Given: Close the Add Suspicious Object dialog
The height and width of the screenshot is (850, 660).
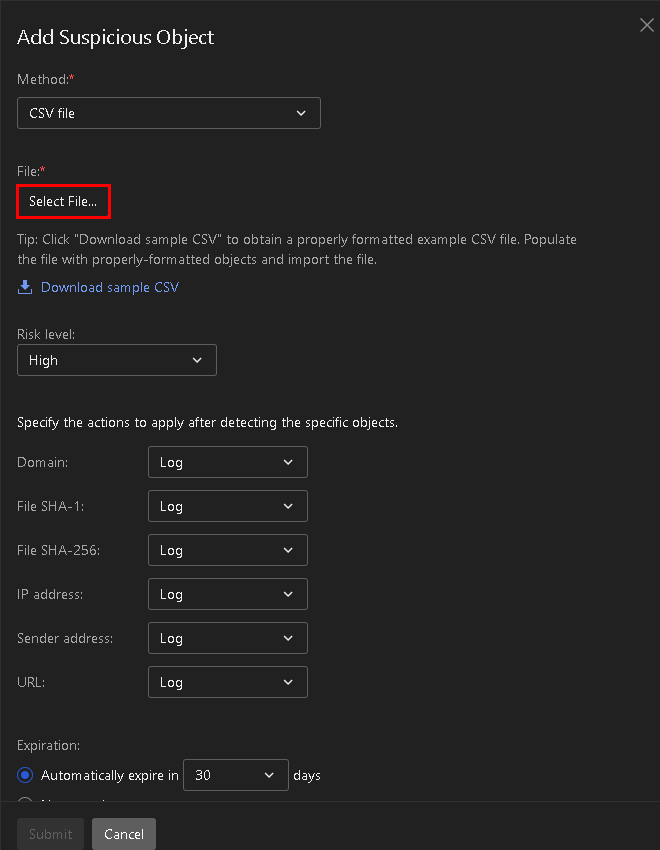Looking at the screenshot, I should [x=646, y=26].
